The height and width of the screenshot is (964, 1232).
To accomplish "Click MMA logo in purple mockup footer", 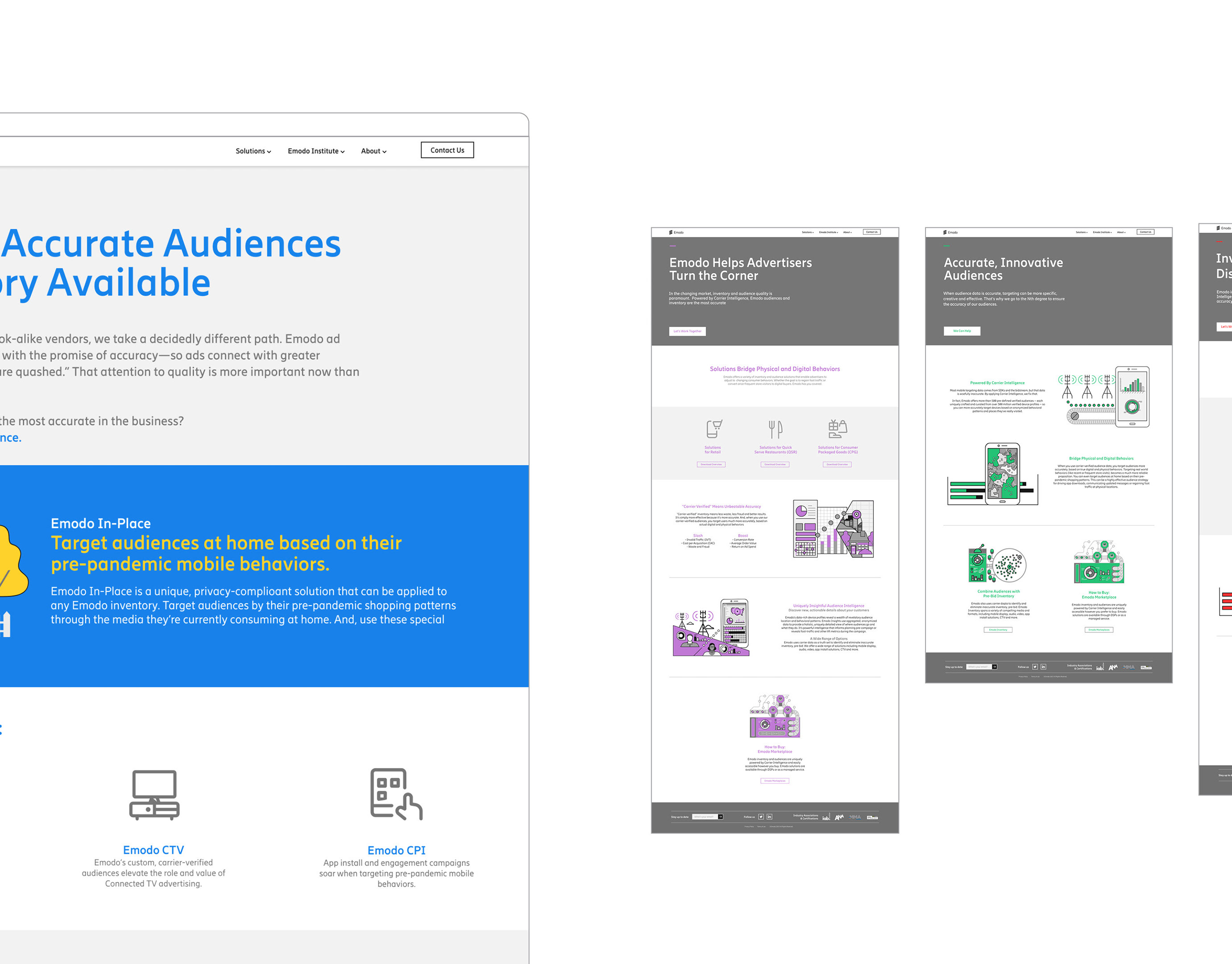I will [855, 817].
